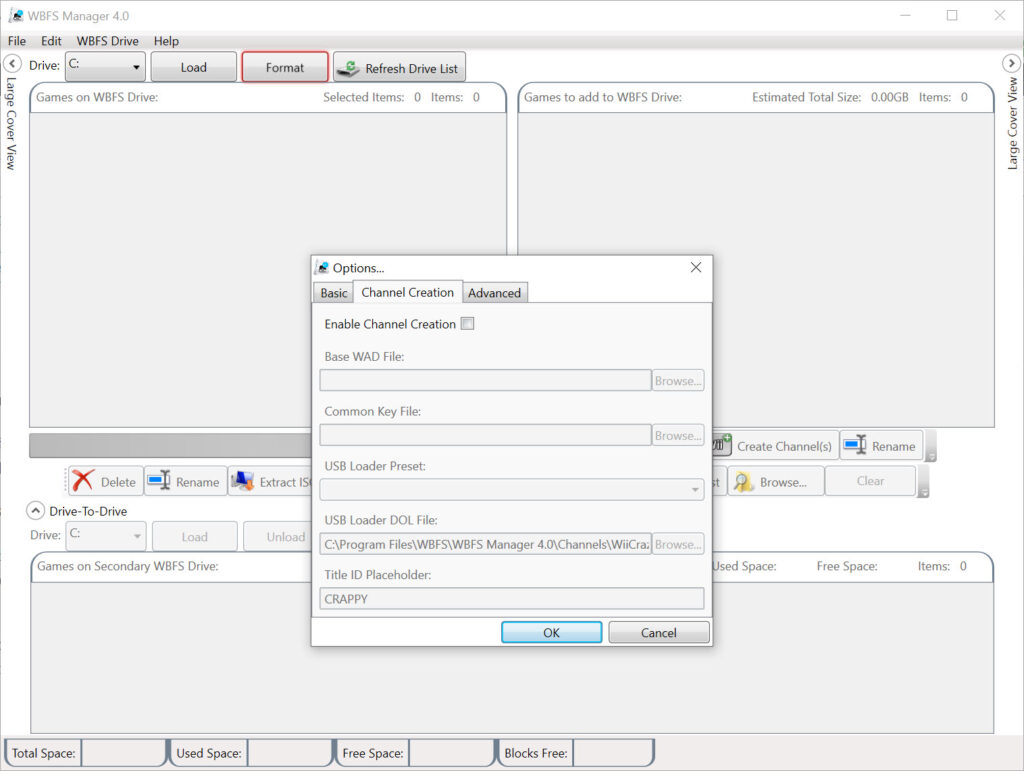
Task: Open the top Drive C: dropdown
Action: click(x=105, y=67)
